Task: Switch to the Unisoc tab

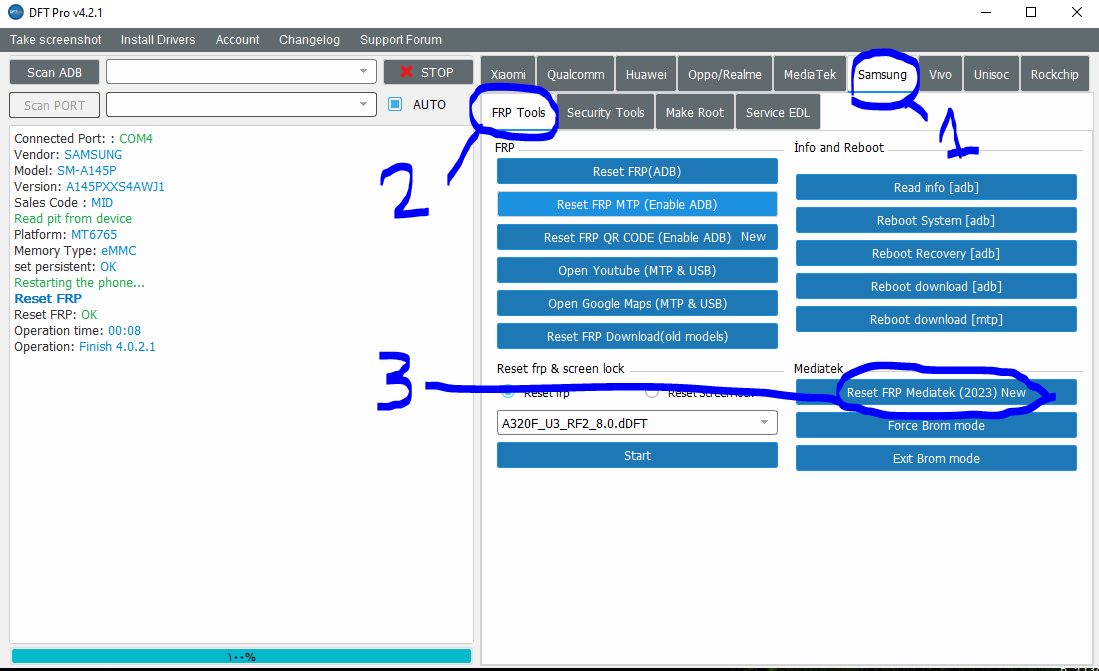Action: [x=991, y=74]
